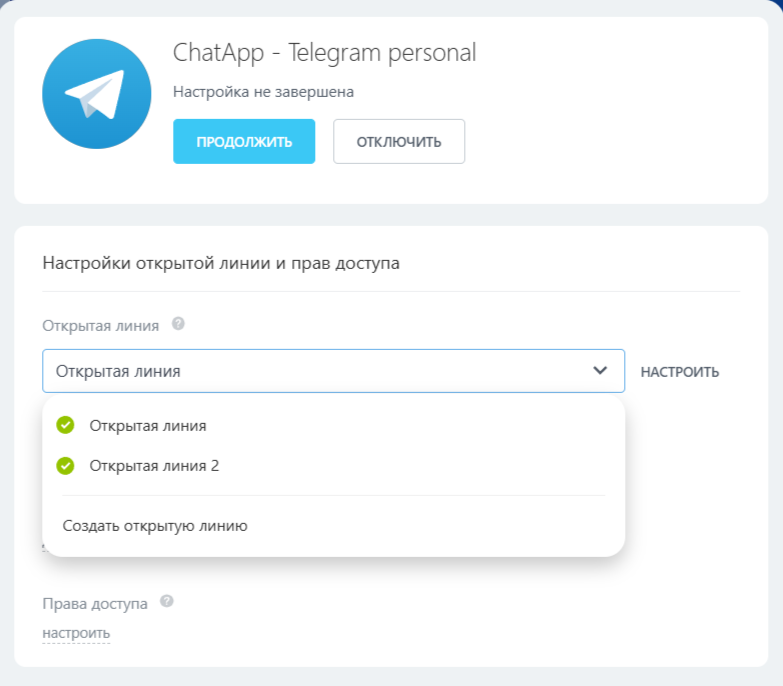Open НАСТРОИТЬ link next to the dropdown

[679, 372]
